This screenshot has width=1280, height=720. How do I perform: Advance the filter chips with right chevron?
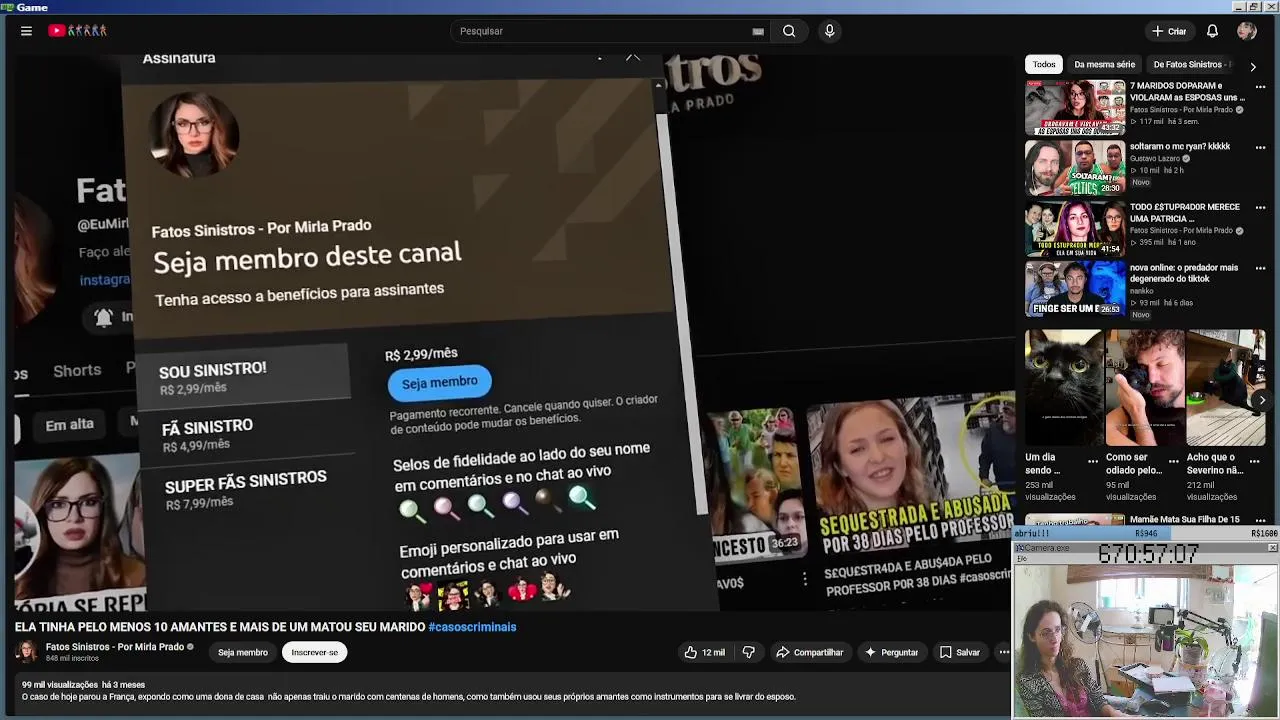pyautogui.click(x=1252, y=66)
